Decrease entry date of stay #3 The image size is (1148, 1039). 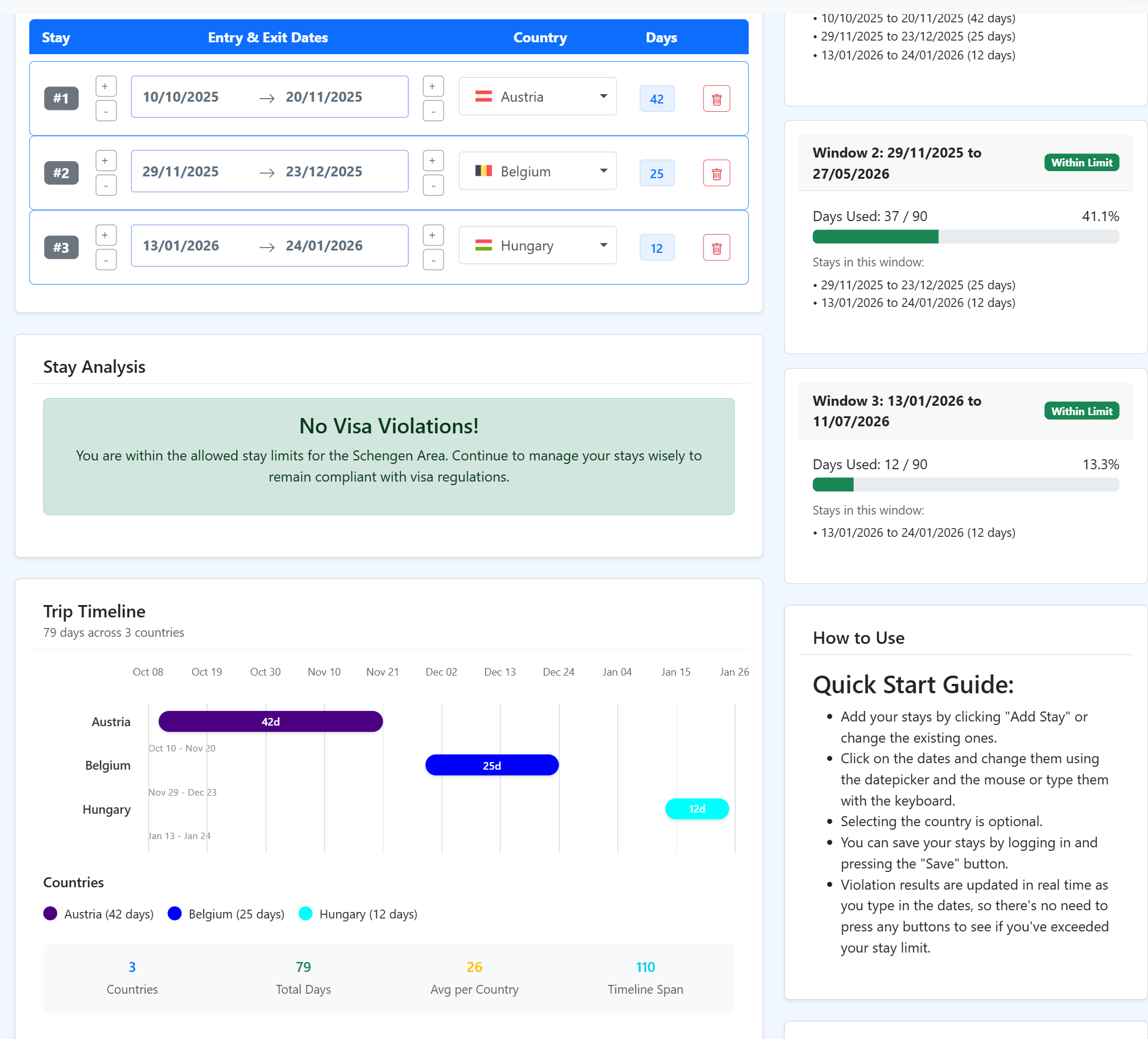tap(106, 260)
